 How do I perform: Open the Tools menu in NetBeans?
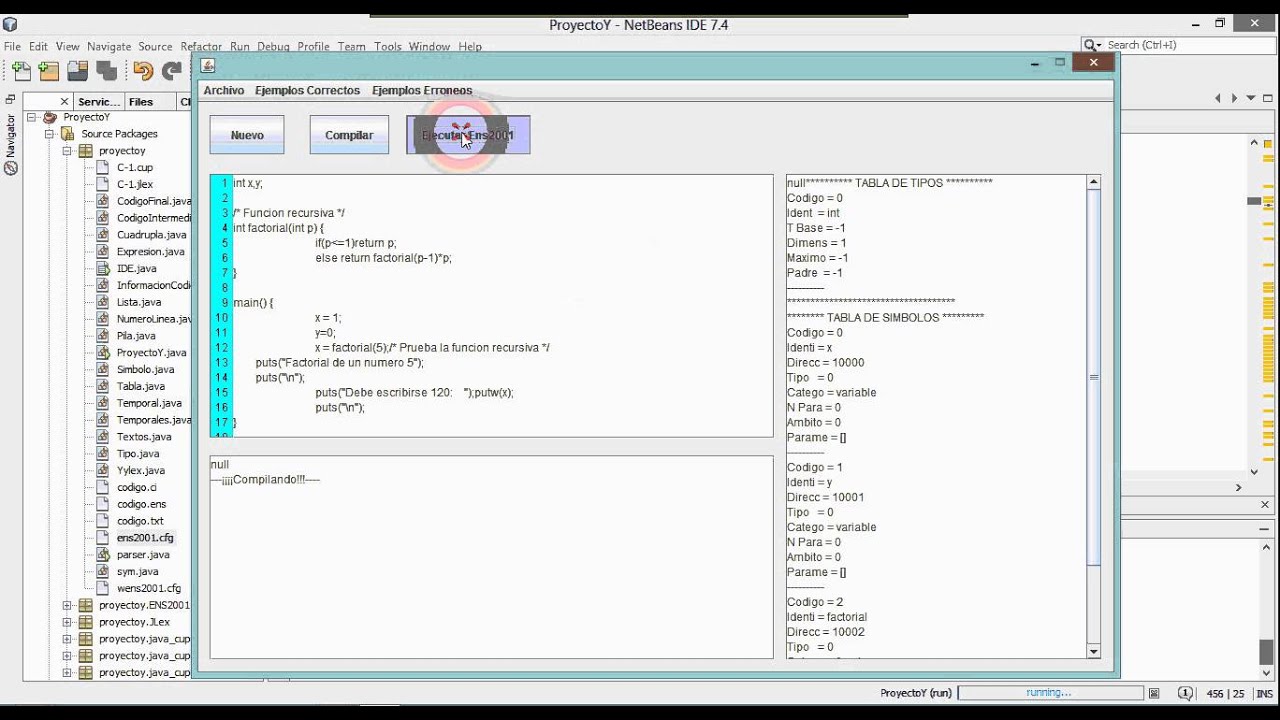coord(388,46)
